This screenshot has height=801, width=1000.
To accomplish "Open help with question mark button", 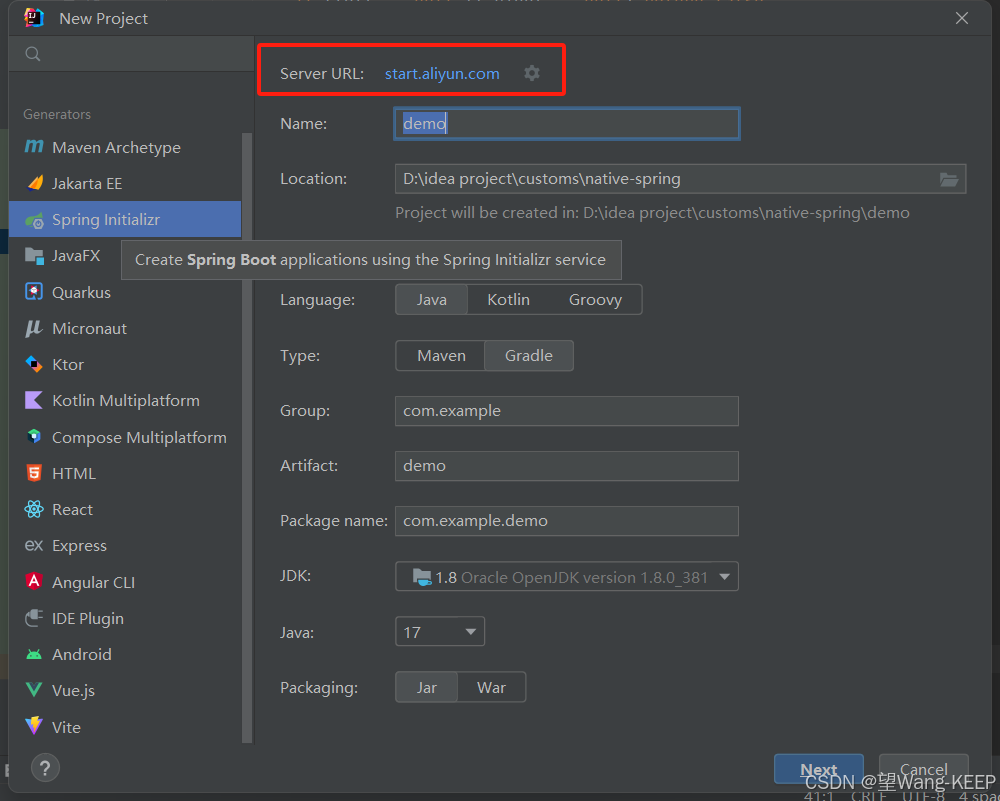I will tap(45, 768).
